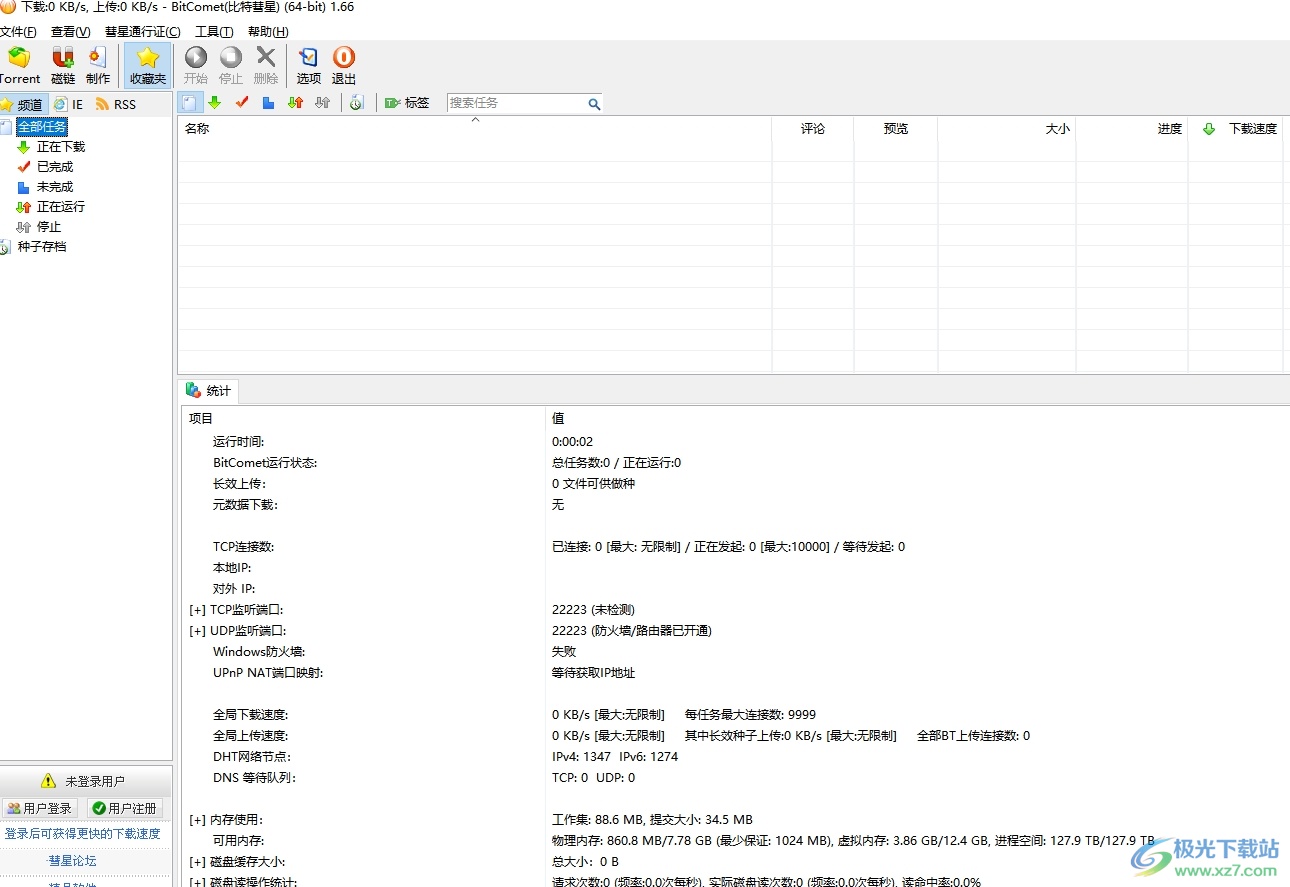Sort by the 名称 column header
1290x887 pixels.
tap(475, 128)
